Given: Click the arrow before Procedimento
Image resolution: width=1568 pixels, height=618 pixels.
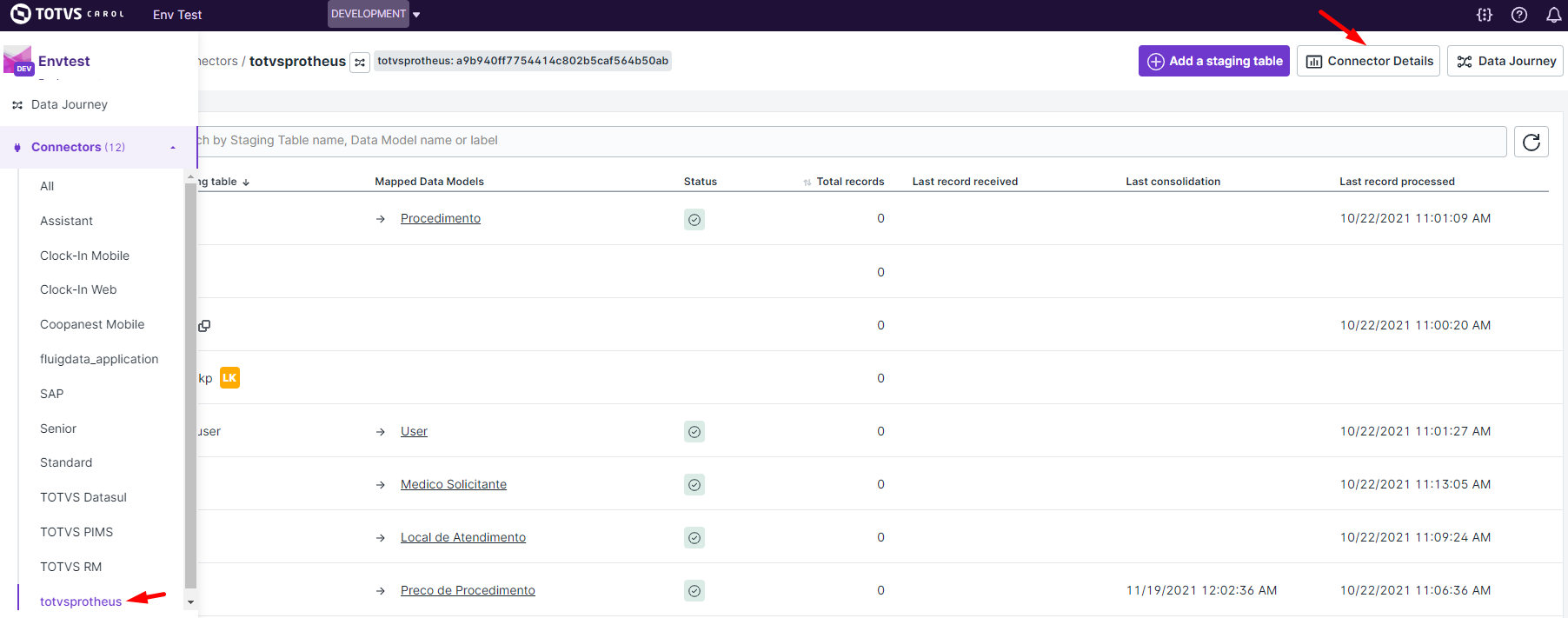Looking at the screenshot, I should point(381,219).
